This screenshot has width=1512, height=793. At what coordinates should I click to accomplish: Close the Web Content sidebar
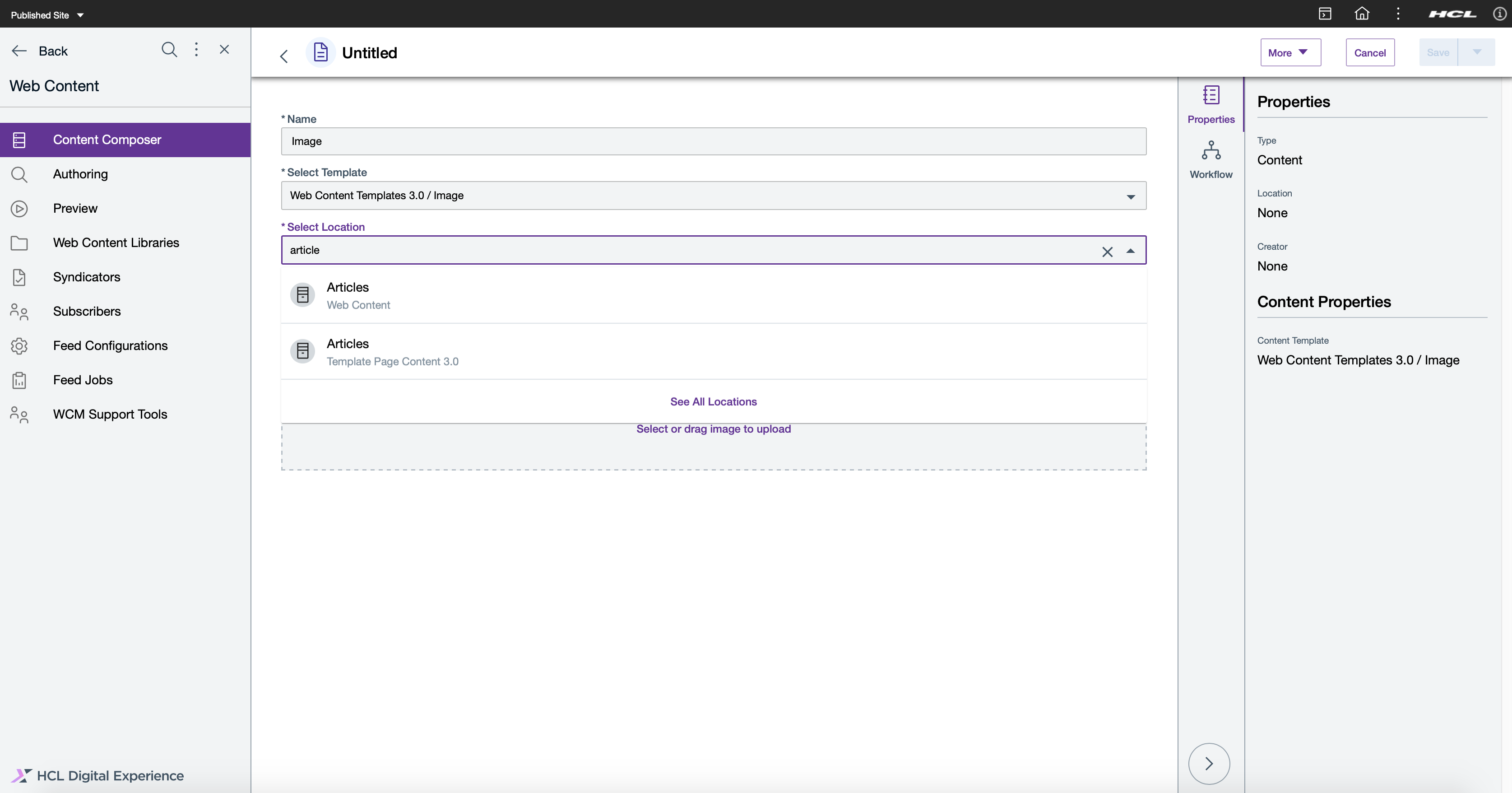(x=224, y=49)
